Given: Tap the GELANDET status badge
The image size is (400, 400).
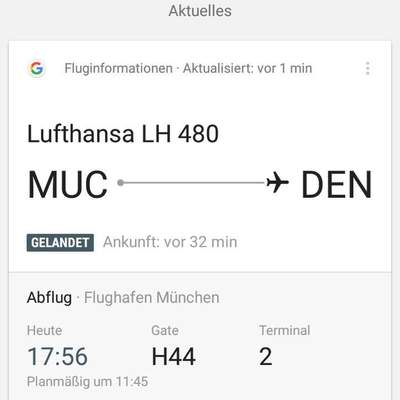Looking at the screenshot, I should click(x=60, y=243).
